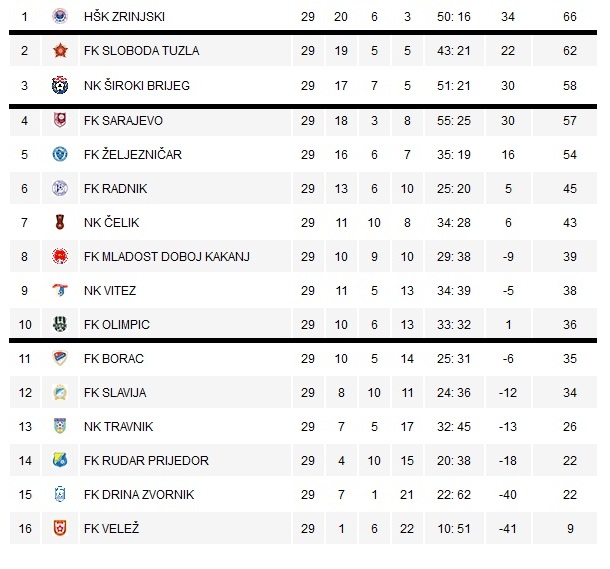Open the FK Drina Zvornik team link
Image resolution: width=610 pixels, height=569 pixels.
[x=139, y=494]
